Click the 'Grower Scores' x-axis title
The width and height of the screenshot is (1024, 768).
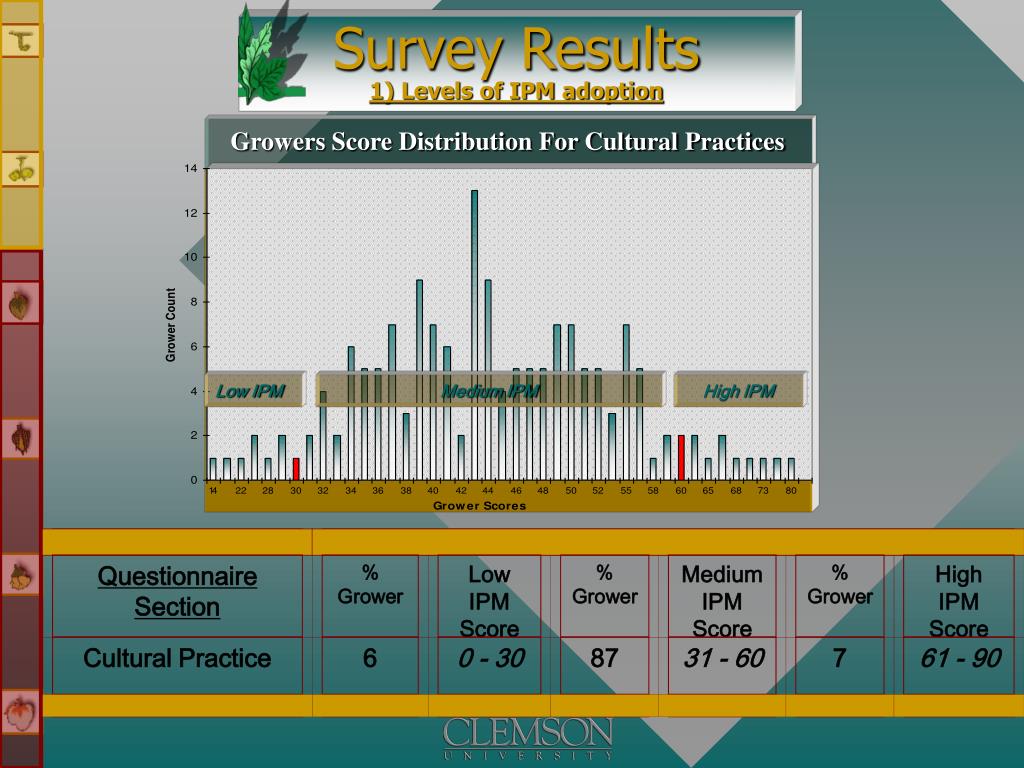(479, 505)
